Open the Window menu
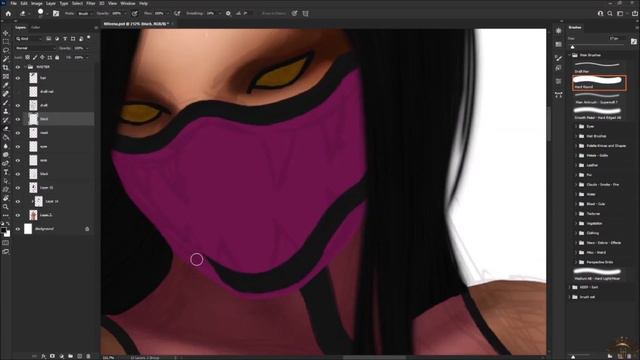The height and width of the screenshot is (360, 640). pos(128,3)
